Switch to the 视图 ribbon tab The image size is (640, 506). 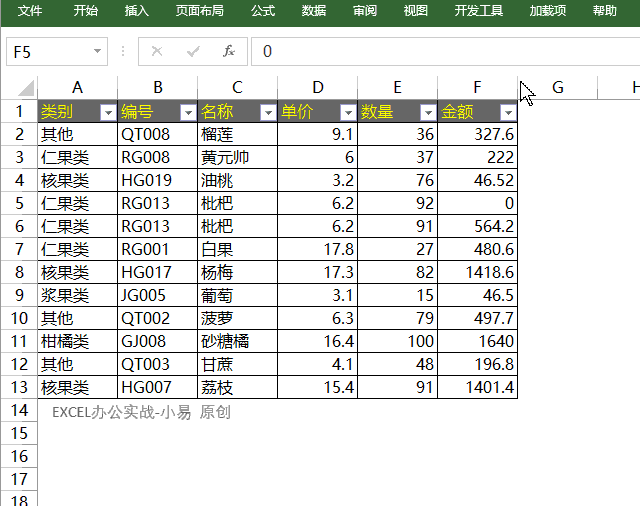click(x=416, y=11)
